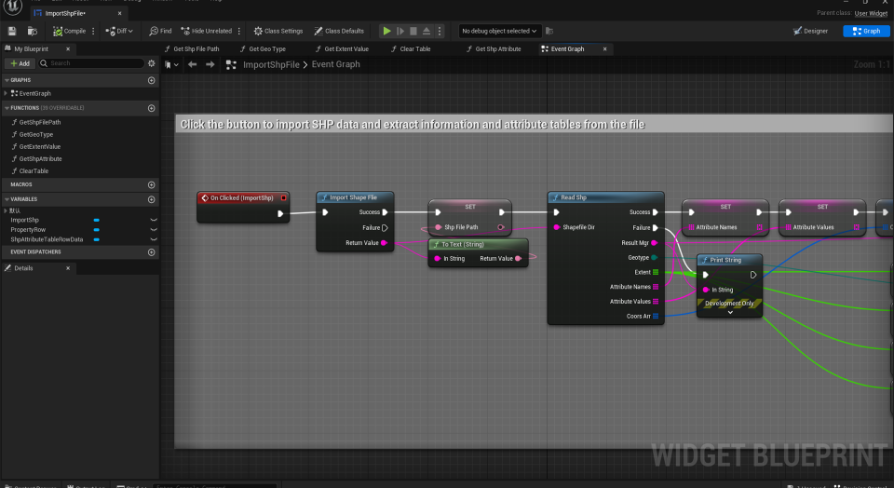This screenshot has height=488, width=894.
Task: Toggle PropertyRow variable visibility eye
Action: (153, 230)
